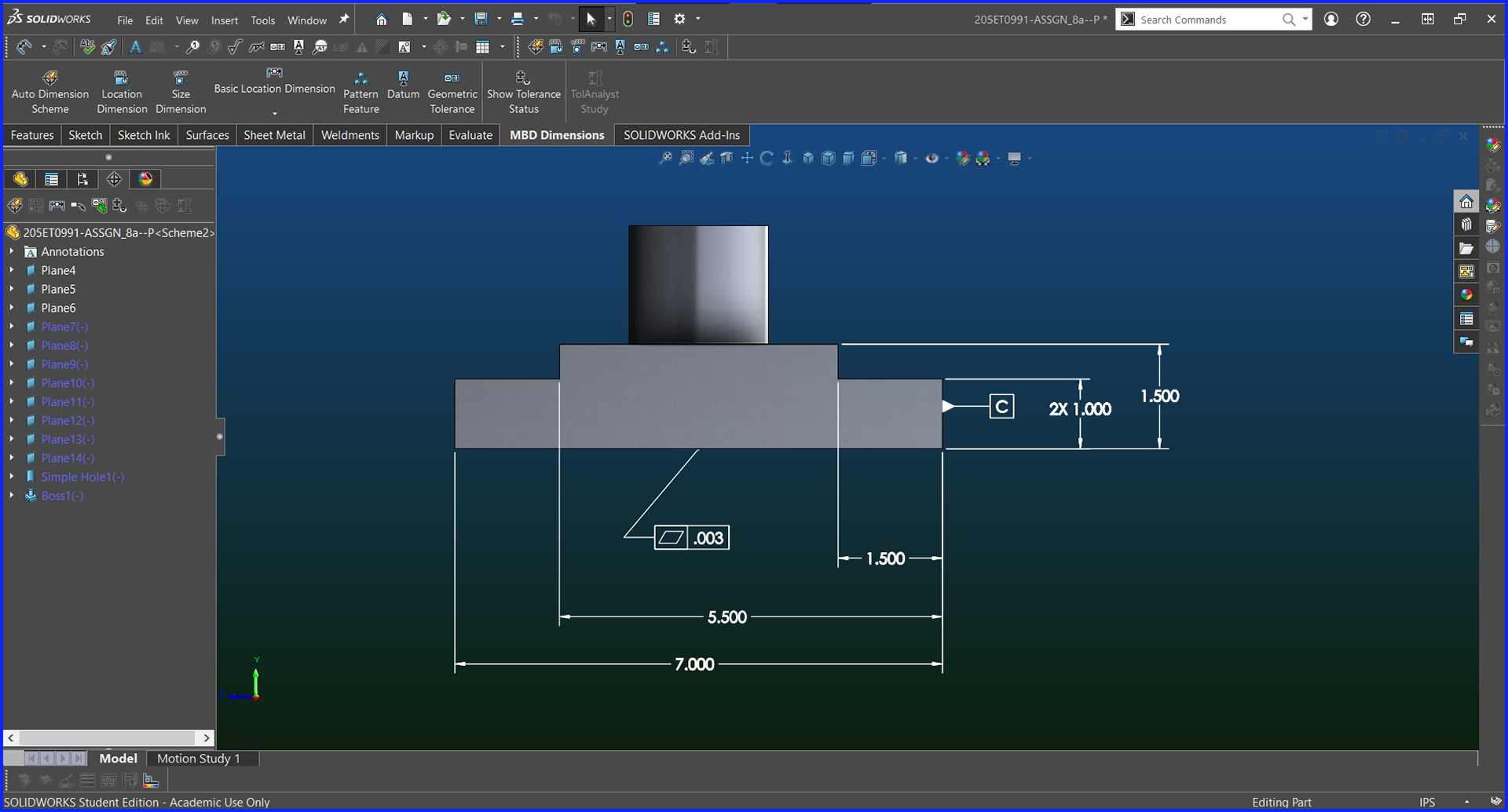Click the Surface Finish icon

point(235,47)
